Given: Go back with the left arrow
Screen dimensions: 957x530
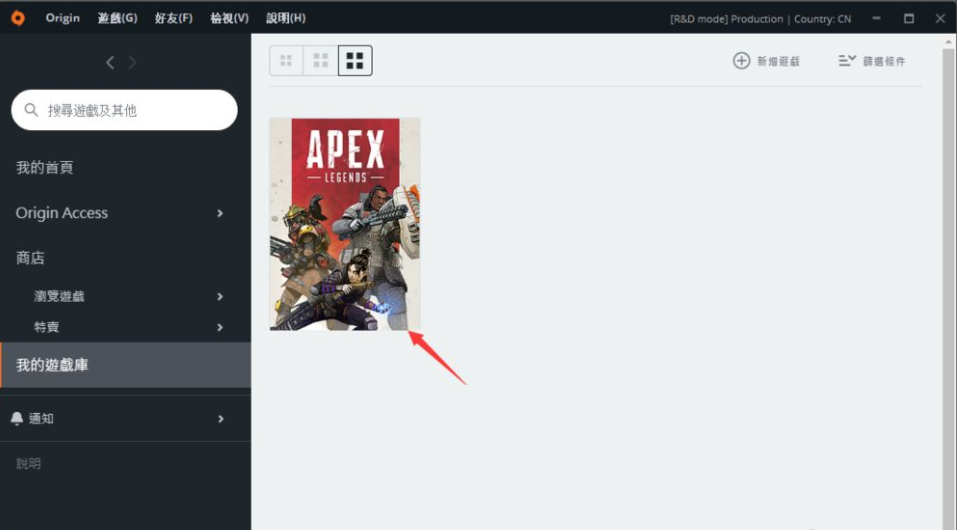Looking at the screenshot, I should point(110,62).
